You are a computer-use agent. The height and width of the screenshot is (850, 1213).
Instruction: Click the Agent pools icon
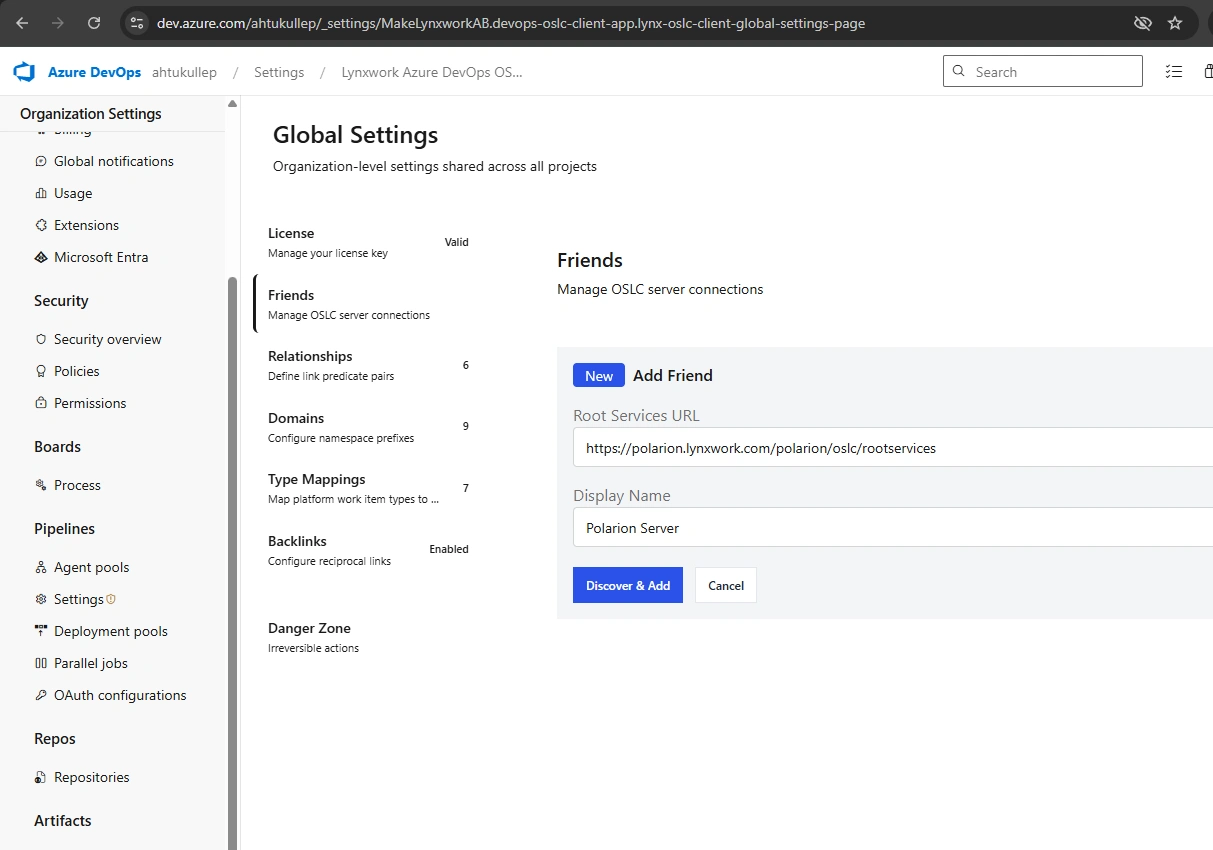tap(41, 567)
